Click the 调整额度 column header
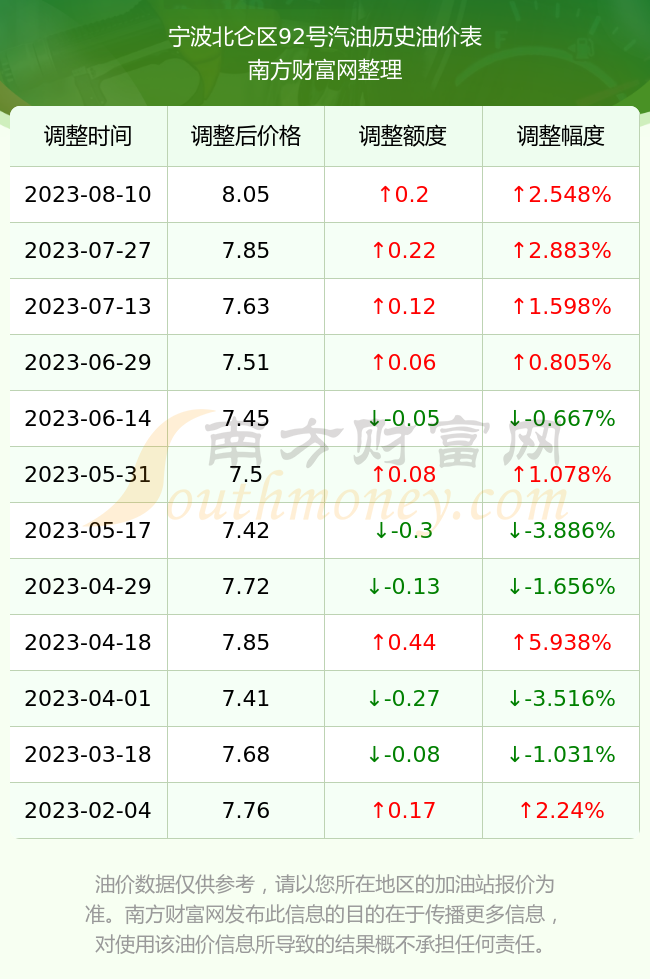 [403, 136]
